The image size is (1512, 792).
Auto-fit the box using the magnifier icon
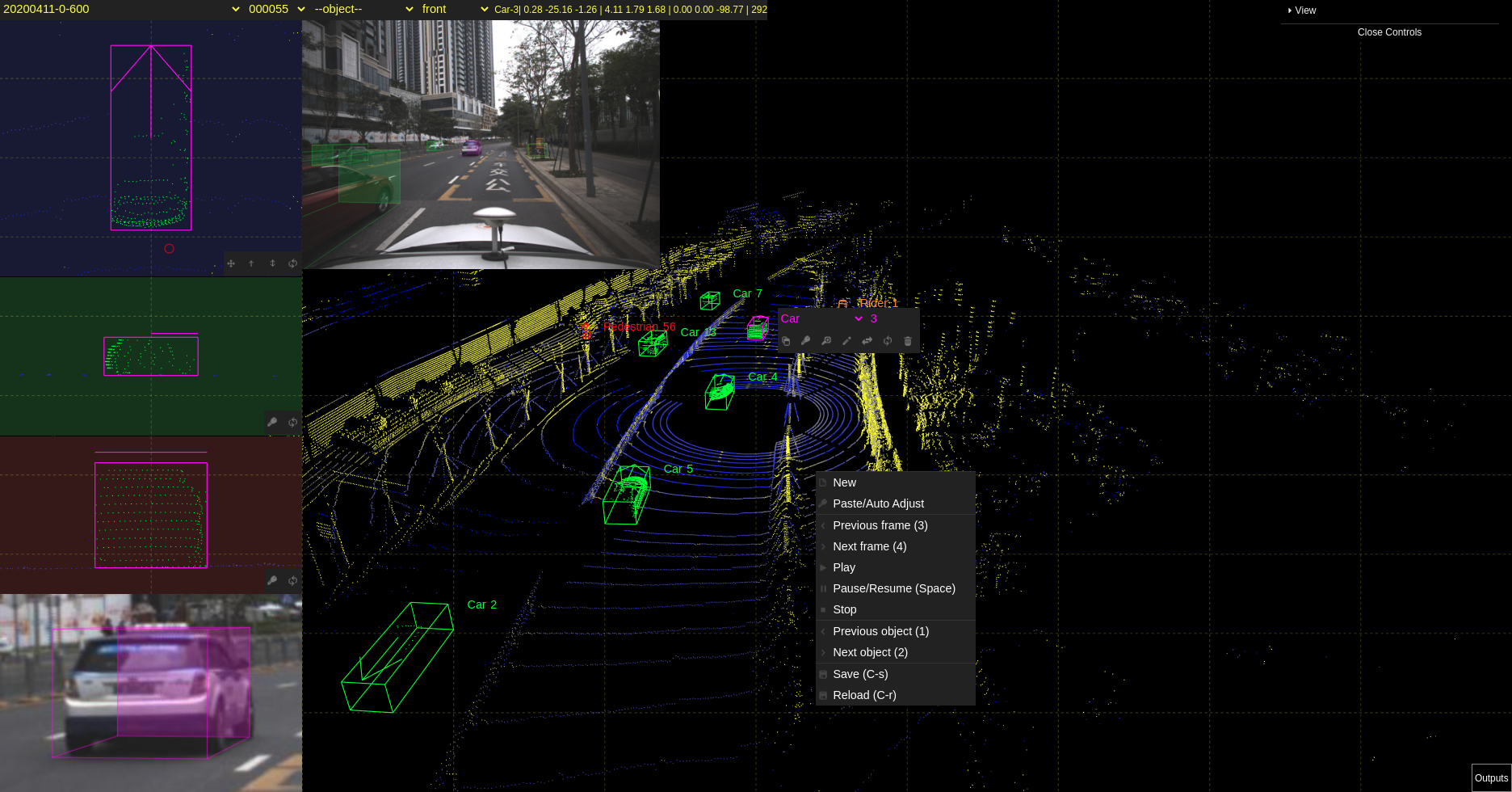[826, 340]
